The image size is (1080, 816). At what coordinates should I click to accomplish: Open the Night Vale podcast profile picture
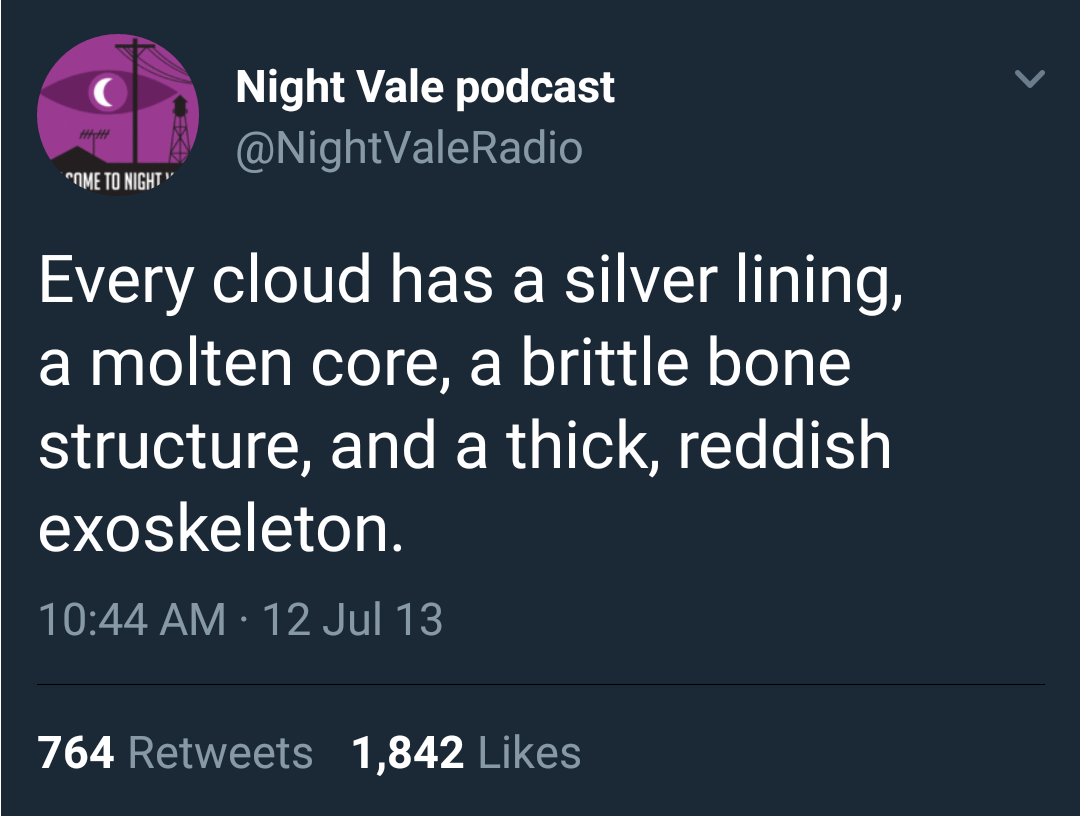(118, 115)
